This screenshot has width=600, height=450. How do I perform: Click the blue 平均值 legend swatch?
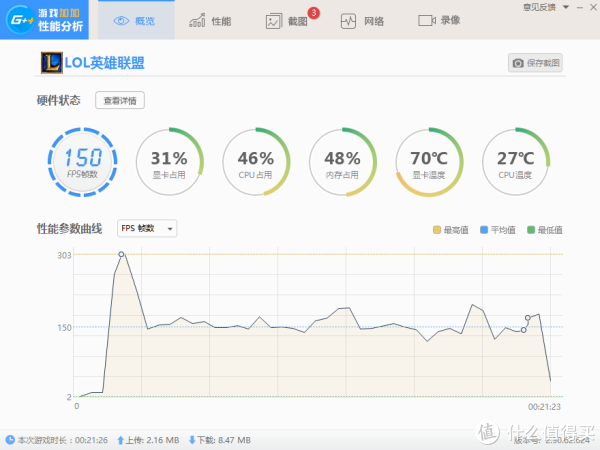tap(484, 230)
